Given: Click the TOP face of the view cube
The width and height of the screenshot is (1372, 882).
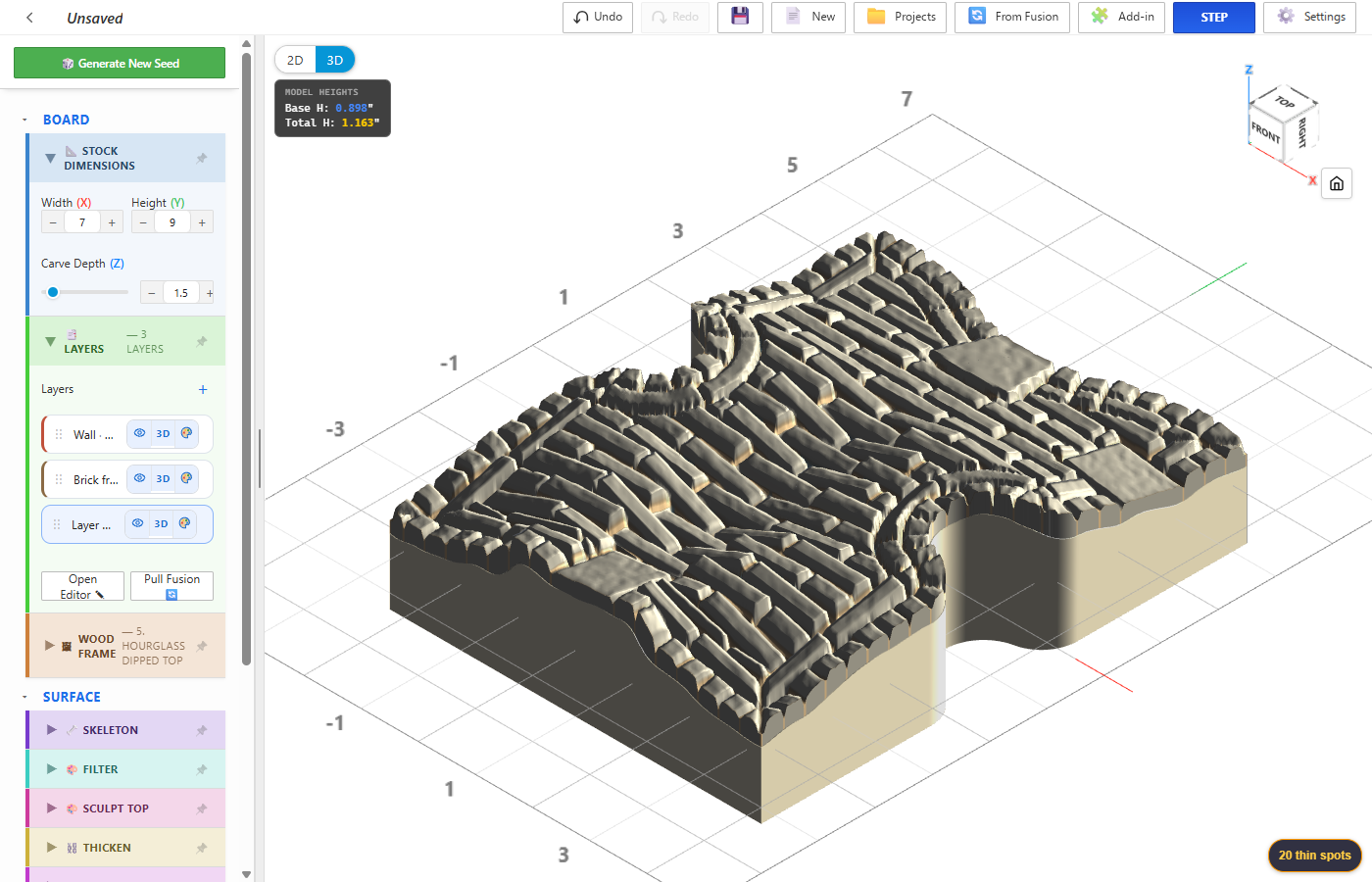Looking at the screenshot, I should pos(1285,101).
